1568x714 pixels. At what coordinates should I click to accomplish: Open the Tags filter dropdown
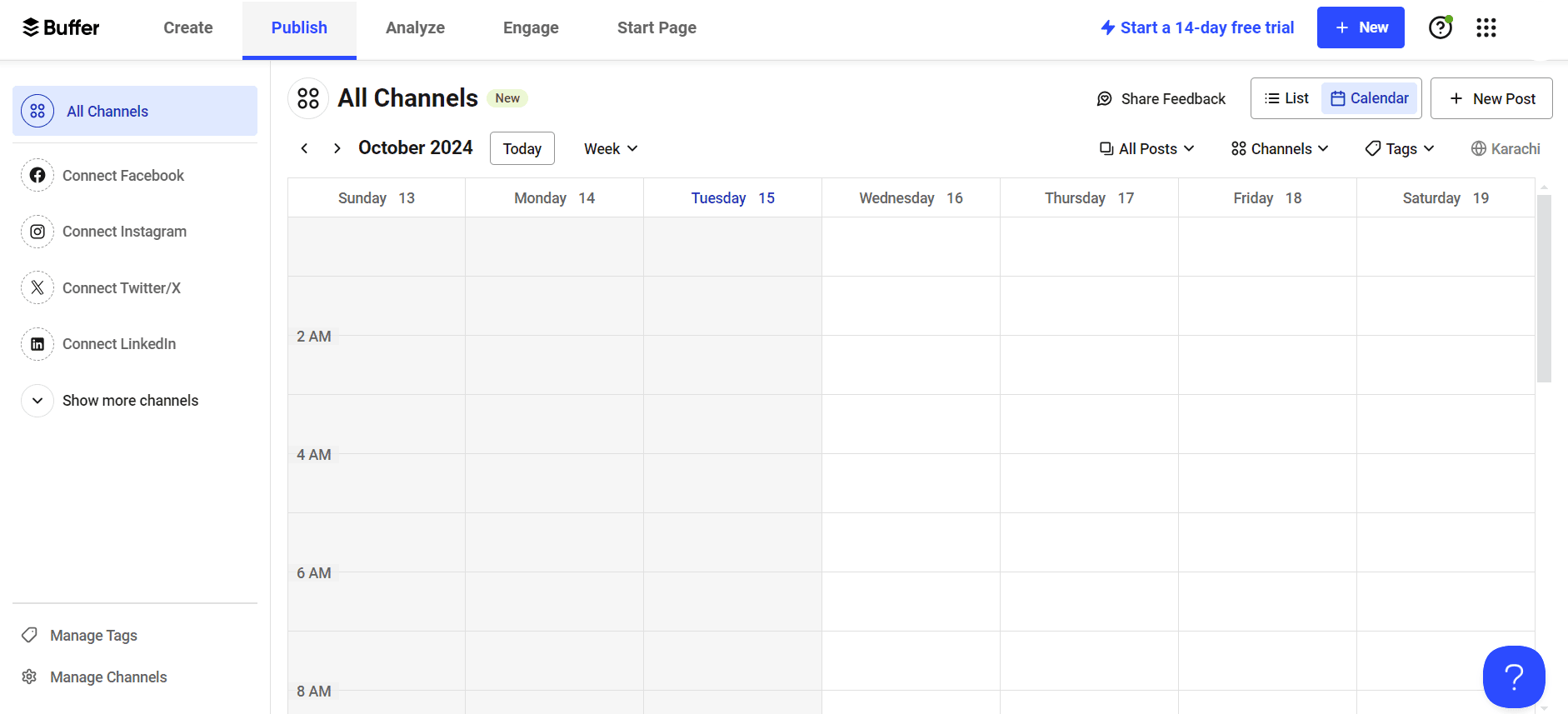tap(1400, 148)
